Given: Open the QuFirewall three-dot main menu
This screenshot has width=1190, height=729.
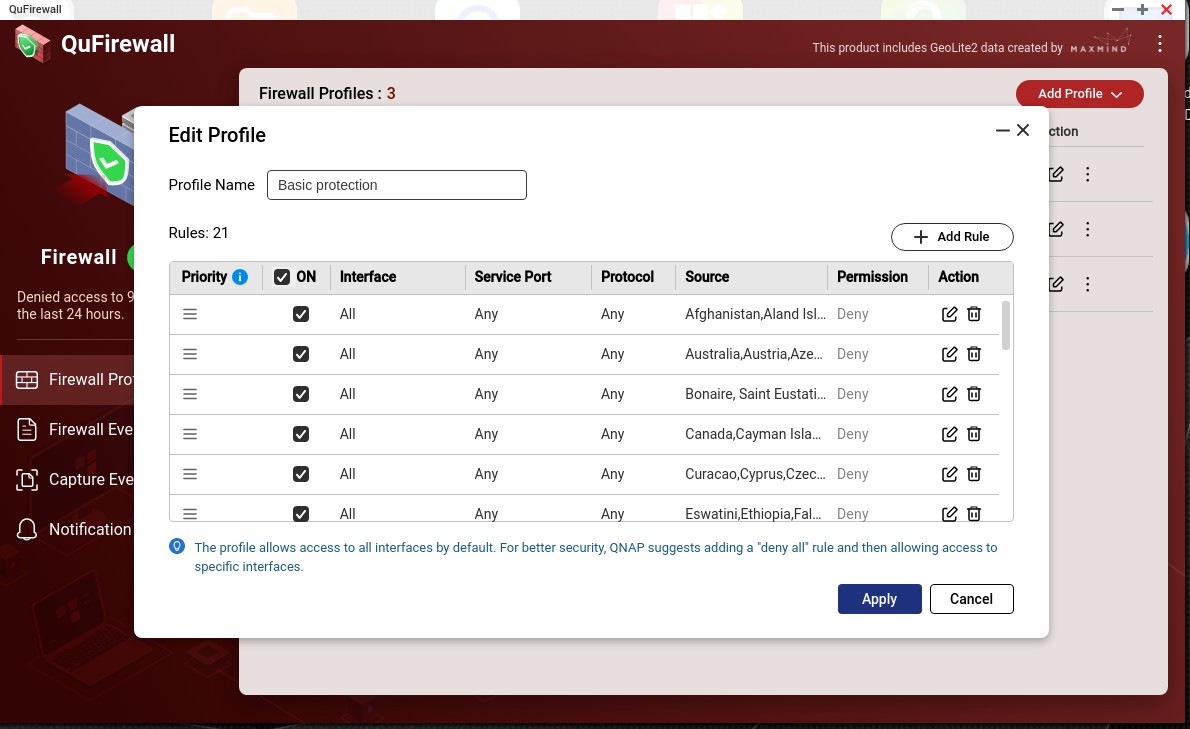Looking at the screenshot, I should (x=1160, y=44).
